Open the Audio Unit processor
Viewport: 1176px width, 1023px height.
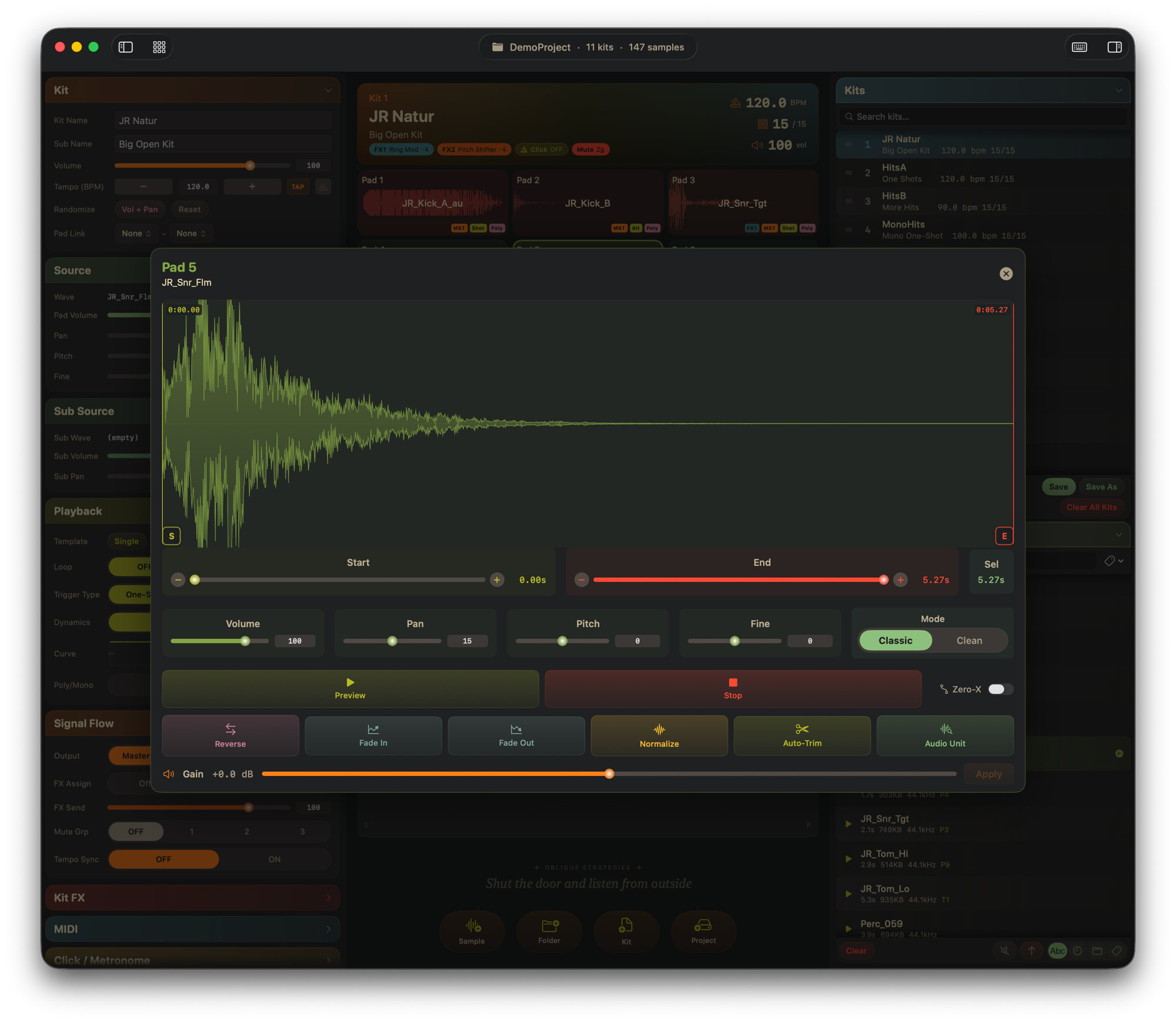(x=945, y=735)
